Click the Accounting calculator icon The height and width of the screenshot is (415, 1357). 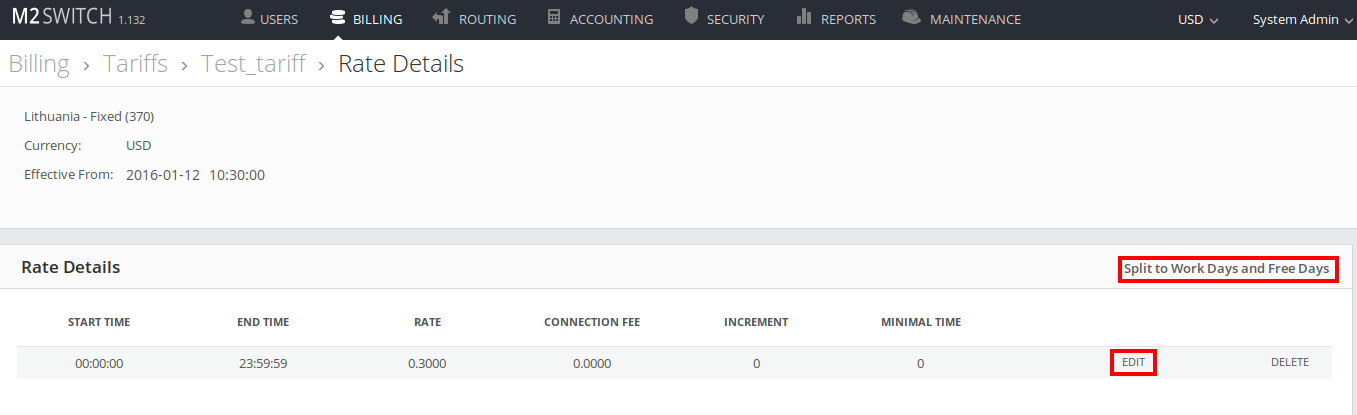click(553, 18)
